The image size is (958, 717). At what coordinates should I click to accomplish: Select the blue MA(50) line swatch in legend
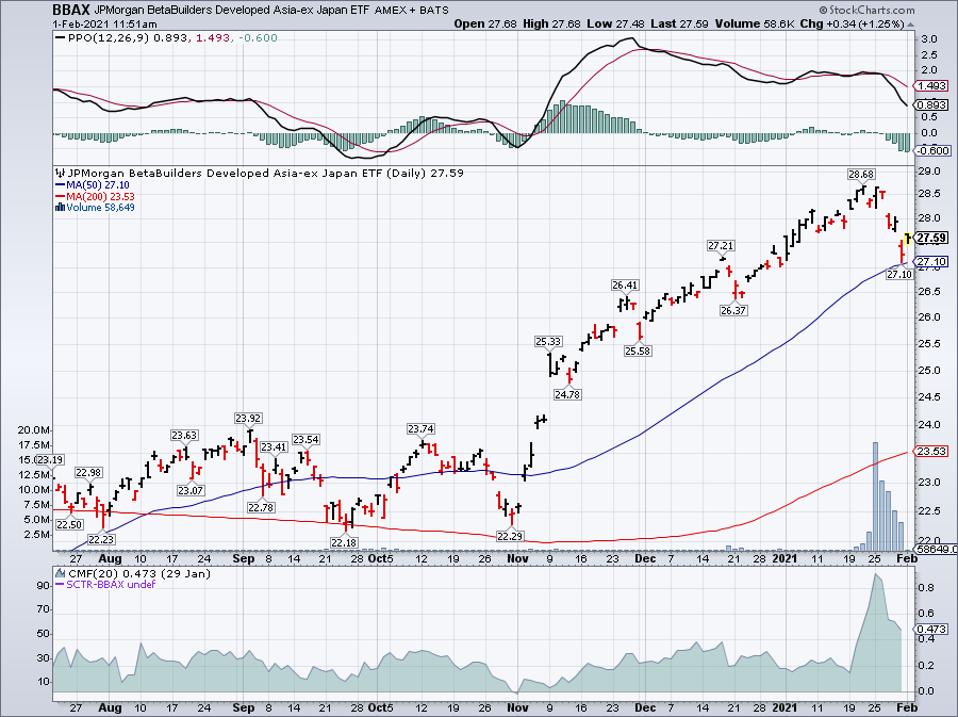tap(60, 185)
